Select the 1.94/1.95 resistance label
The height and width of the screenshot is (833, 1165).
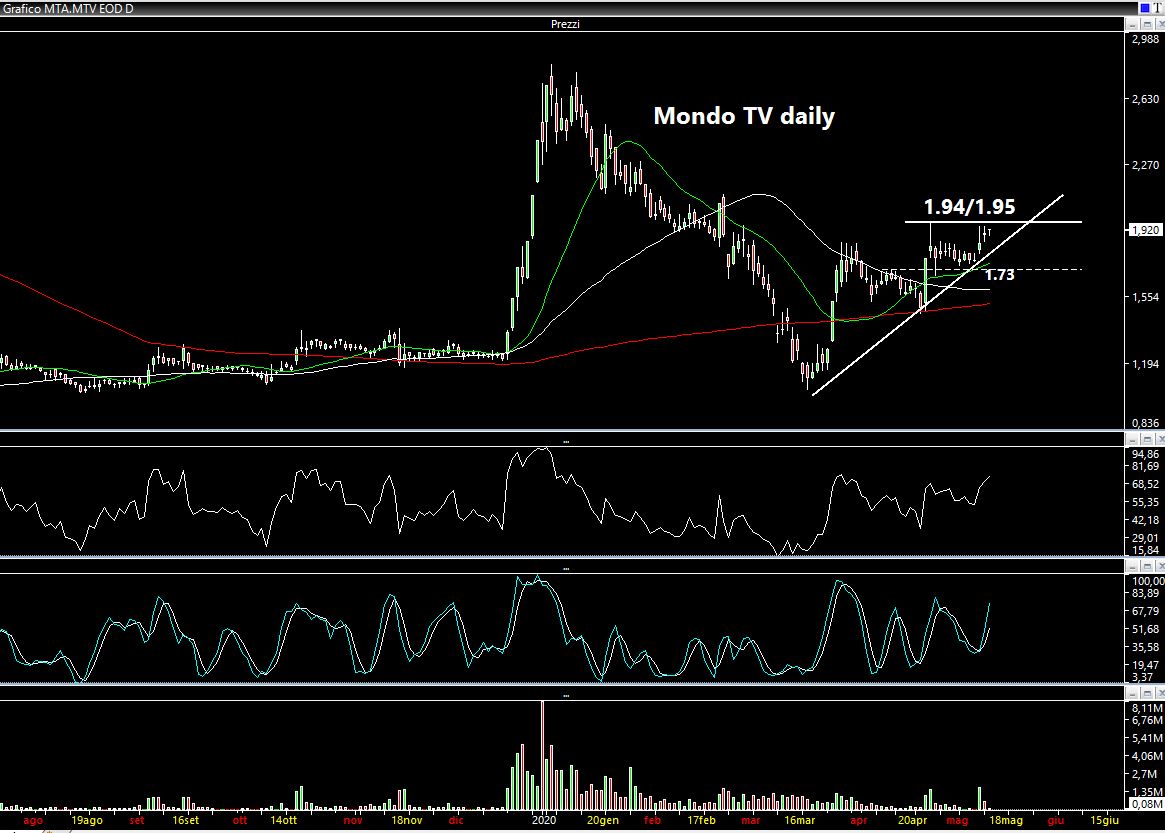[969, 207]
